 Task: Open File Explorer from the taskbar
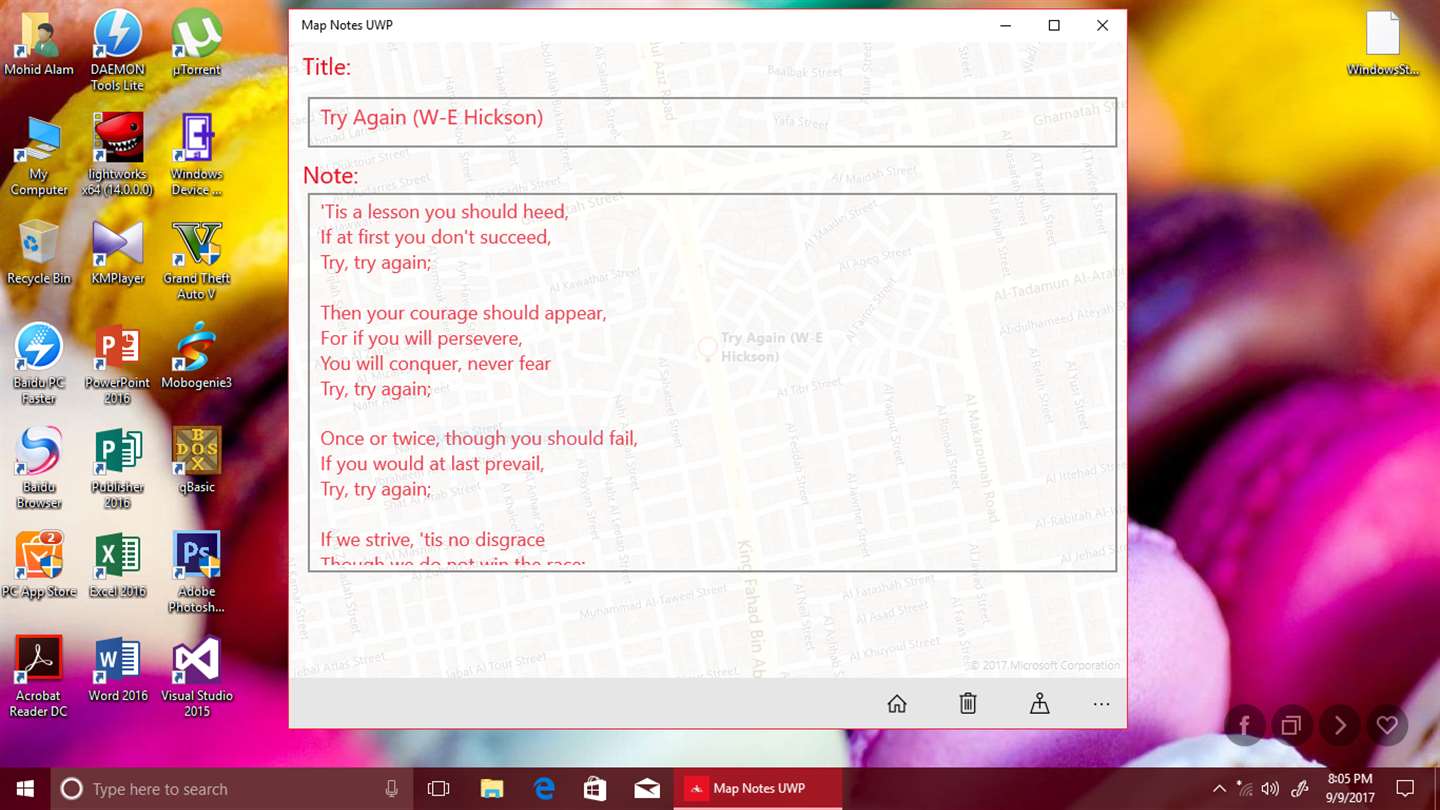pyautogui.click(x=491, y=789)
